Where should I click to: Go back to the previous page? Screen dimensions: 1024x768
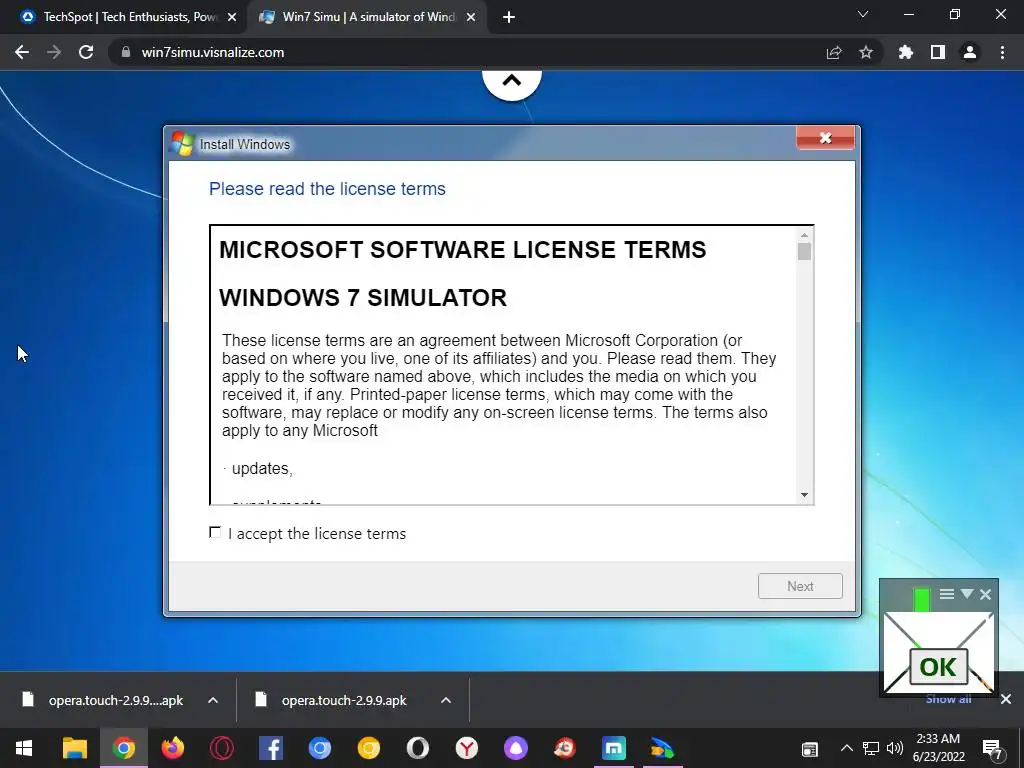tap(22, 52)
